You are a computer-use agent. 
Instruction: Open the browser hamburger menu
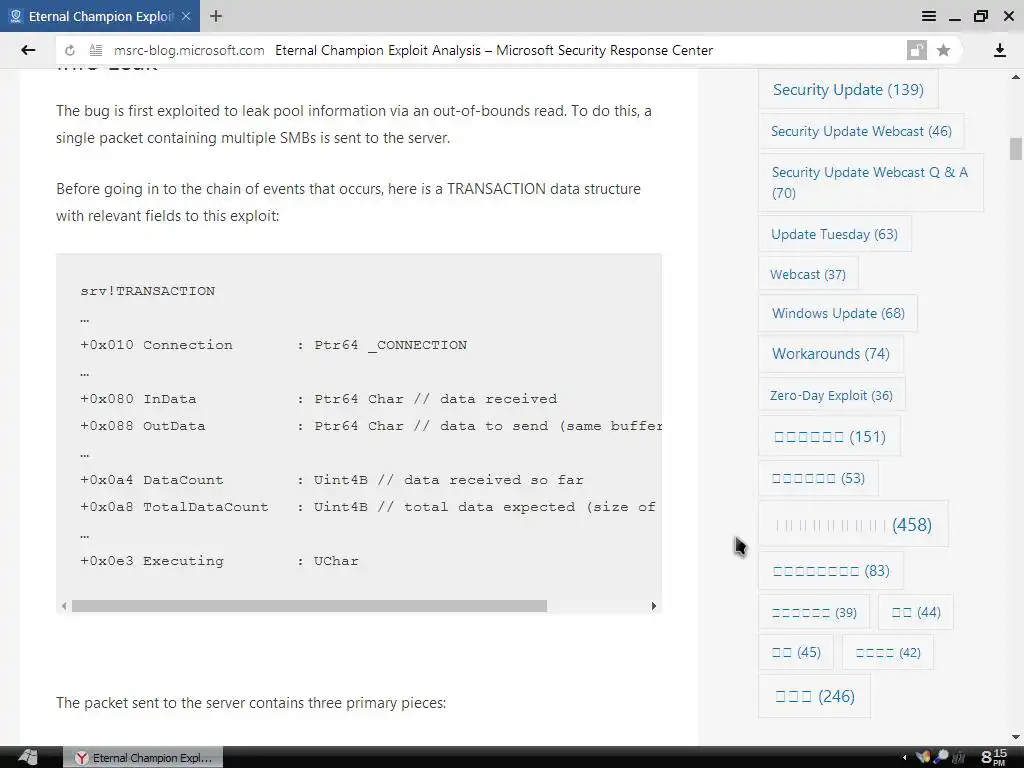929,16
